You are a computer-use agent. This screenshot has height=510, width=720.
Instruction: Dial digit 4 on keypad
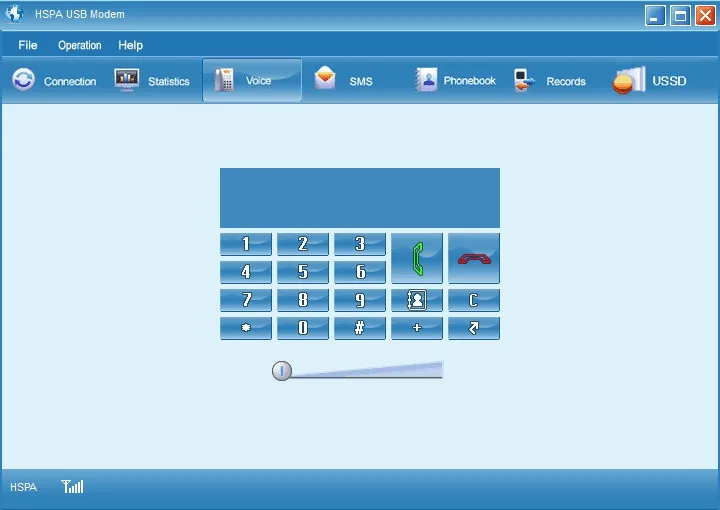coord(246,272)
